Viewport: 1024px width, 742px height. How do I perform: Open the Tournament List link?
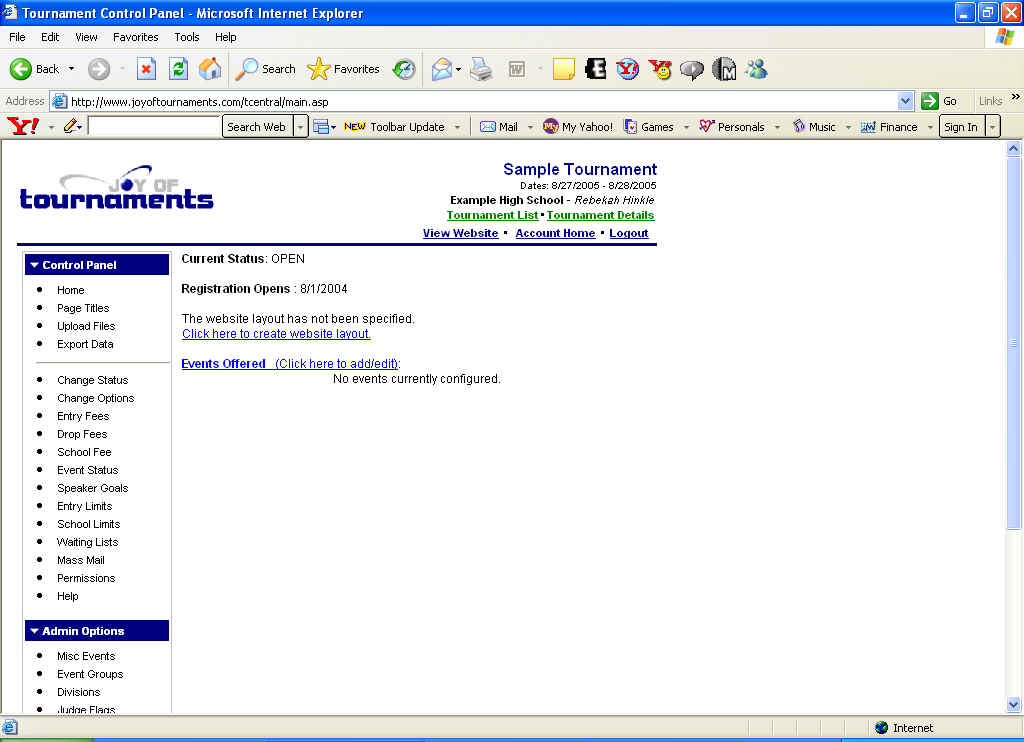coord(492,215)
